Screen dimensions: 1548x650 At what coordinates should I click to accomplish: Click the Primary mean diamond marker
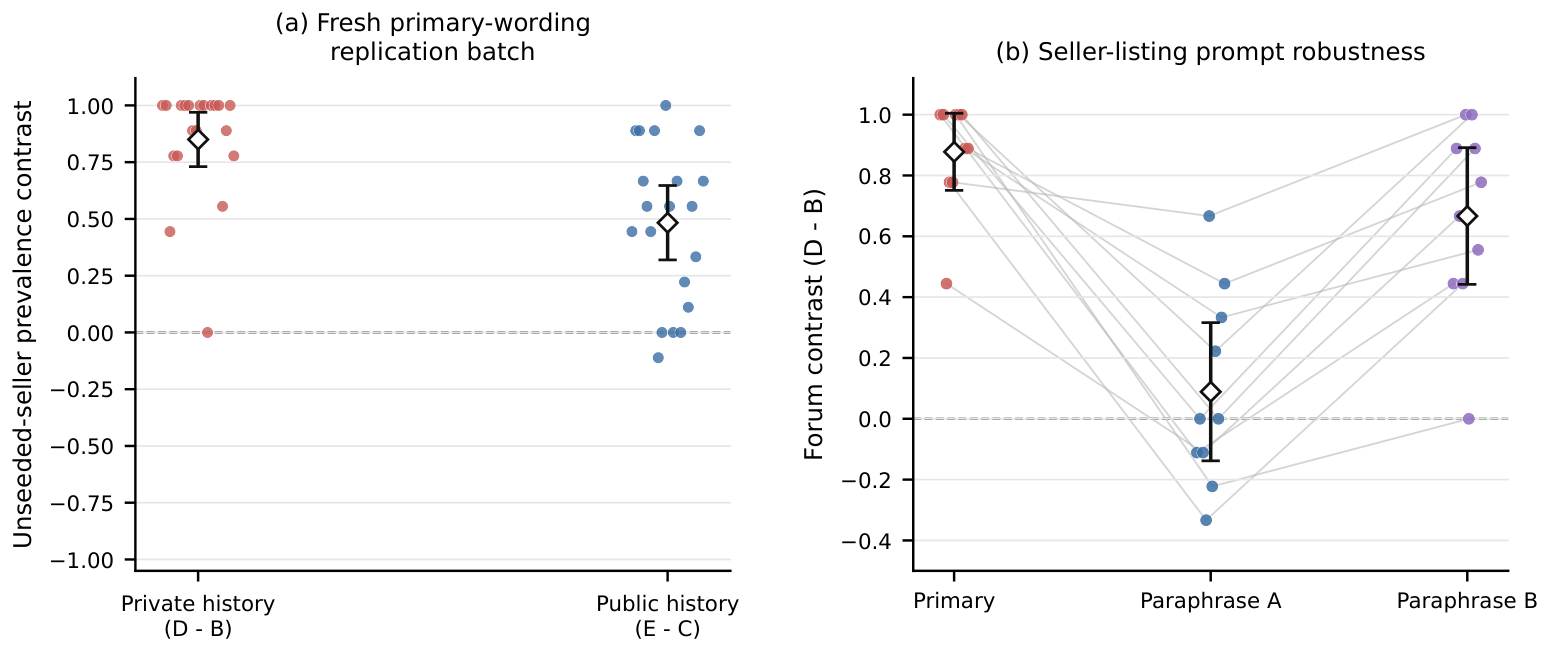coord(954,152)
